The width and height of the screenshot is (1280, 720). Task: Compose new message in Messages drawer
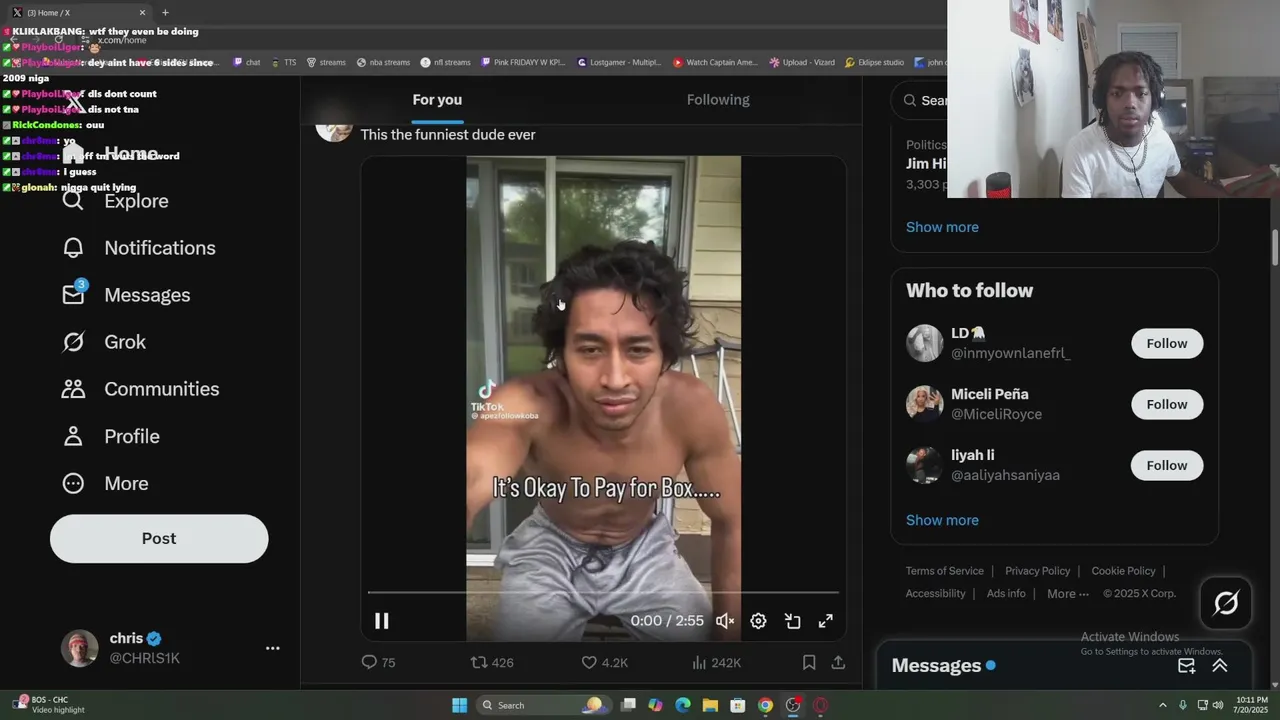click(x=1187, y=666)
